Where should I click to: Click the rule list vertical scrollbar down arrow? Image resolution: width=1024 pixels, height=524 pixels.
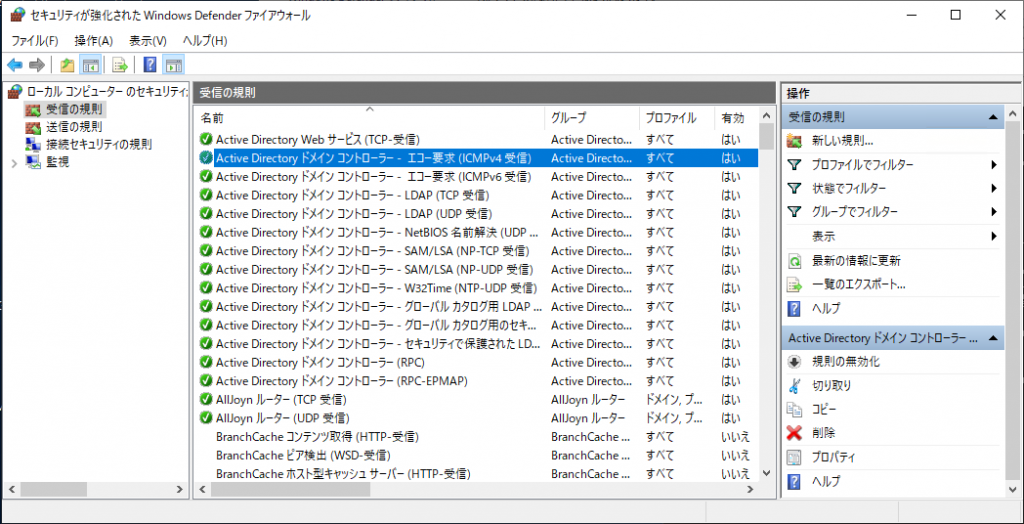767,472
